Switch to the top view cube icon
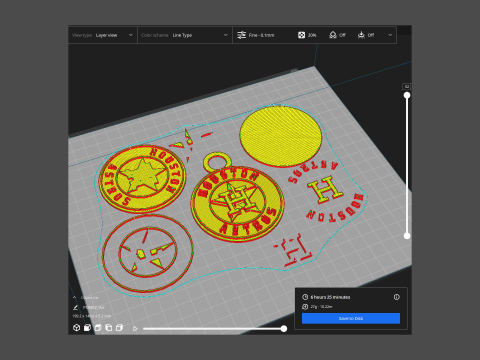The image size is (480, 360). [98, 328]
